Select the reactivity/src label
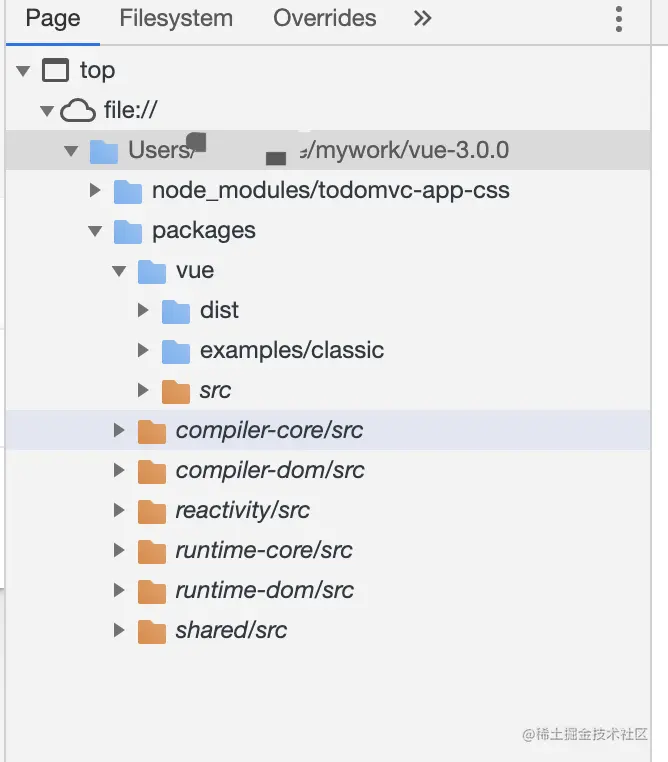Viewport: 668px width, 762px height. coord(242,510)
